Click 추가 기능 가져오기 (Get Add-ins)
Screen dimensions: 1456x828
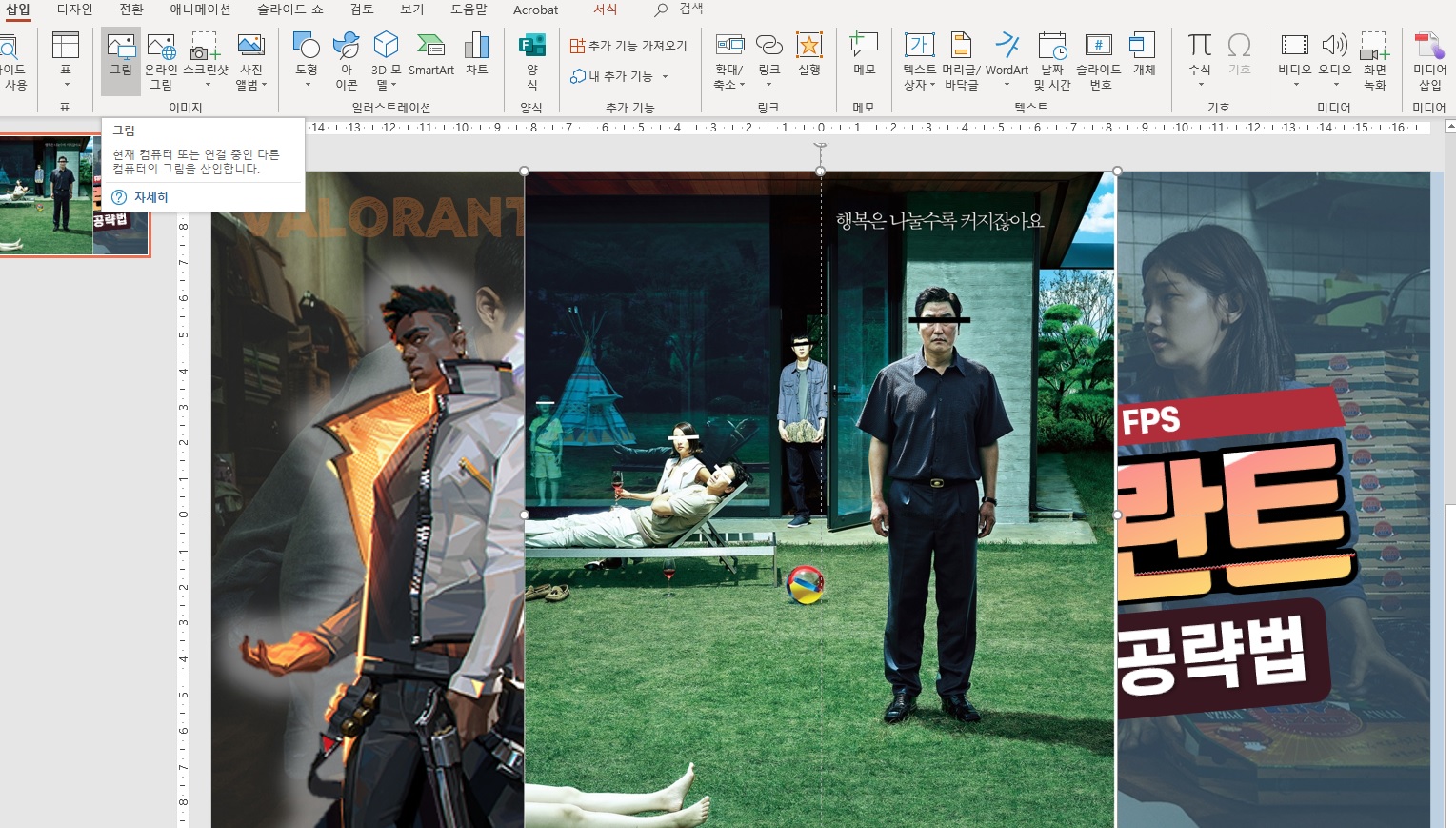tap(628, 46)
